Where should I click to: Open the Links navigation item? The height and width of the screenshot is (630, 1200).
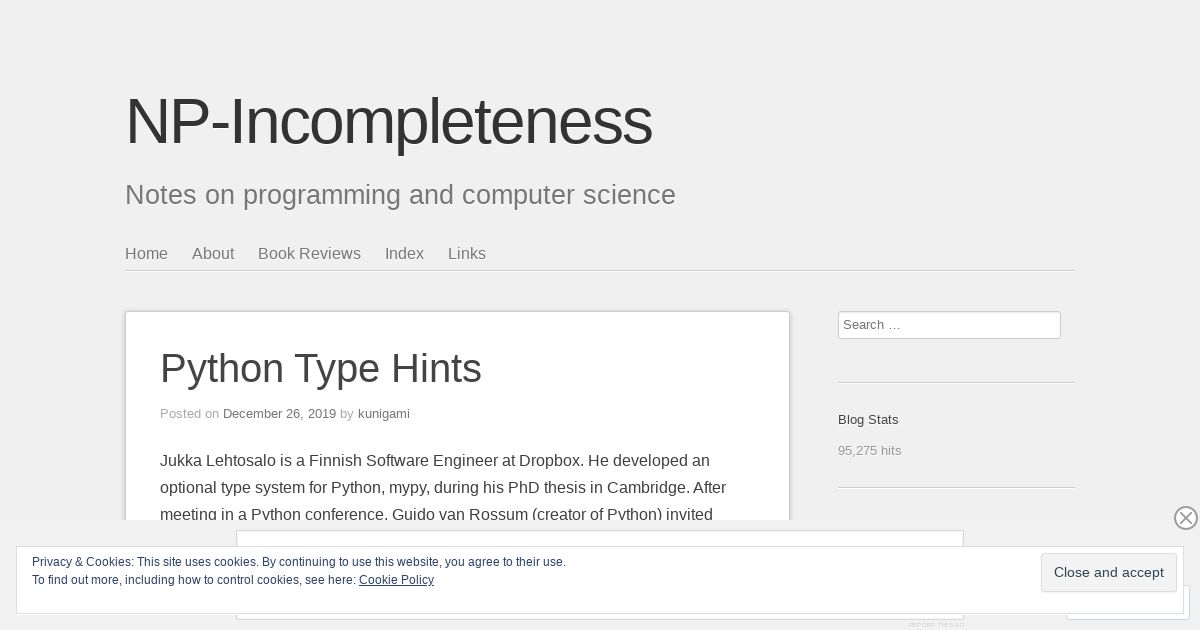467,253
